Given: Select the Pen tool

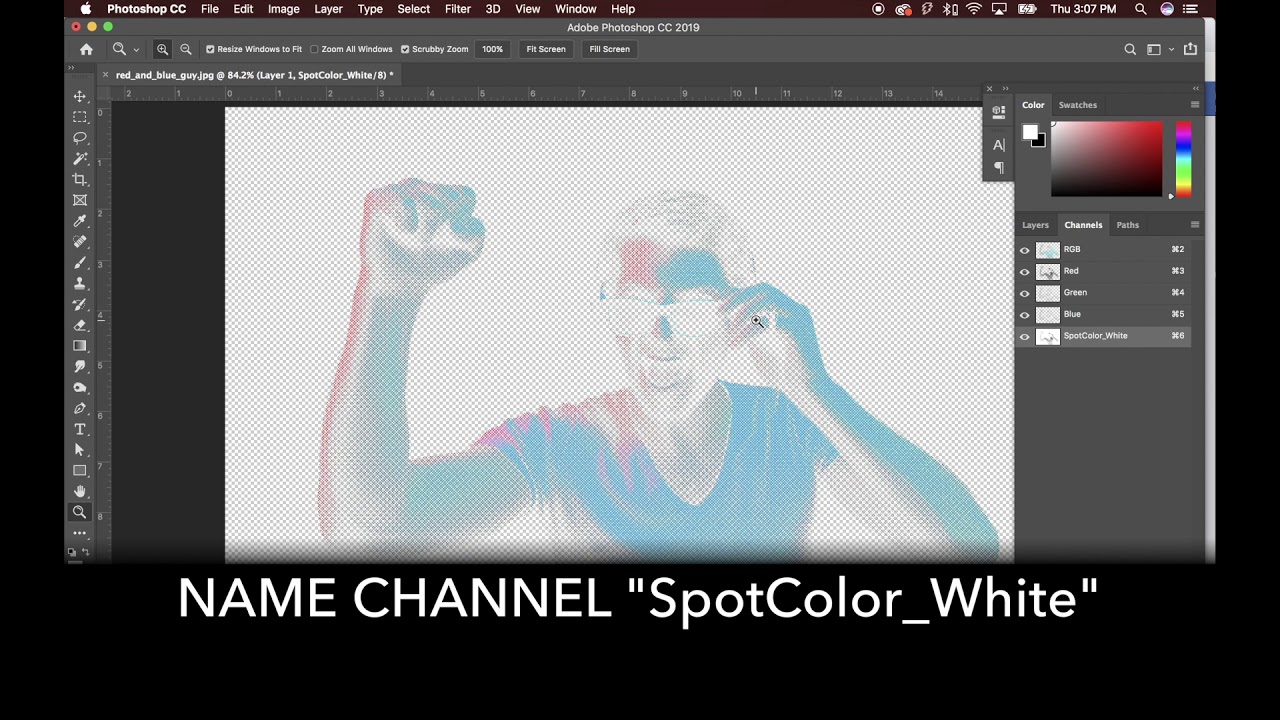Looking at the screenshot, I should tap(80, 408).
